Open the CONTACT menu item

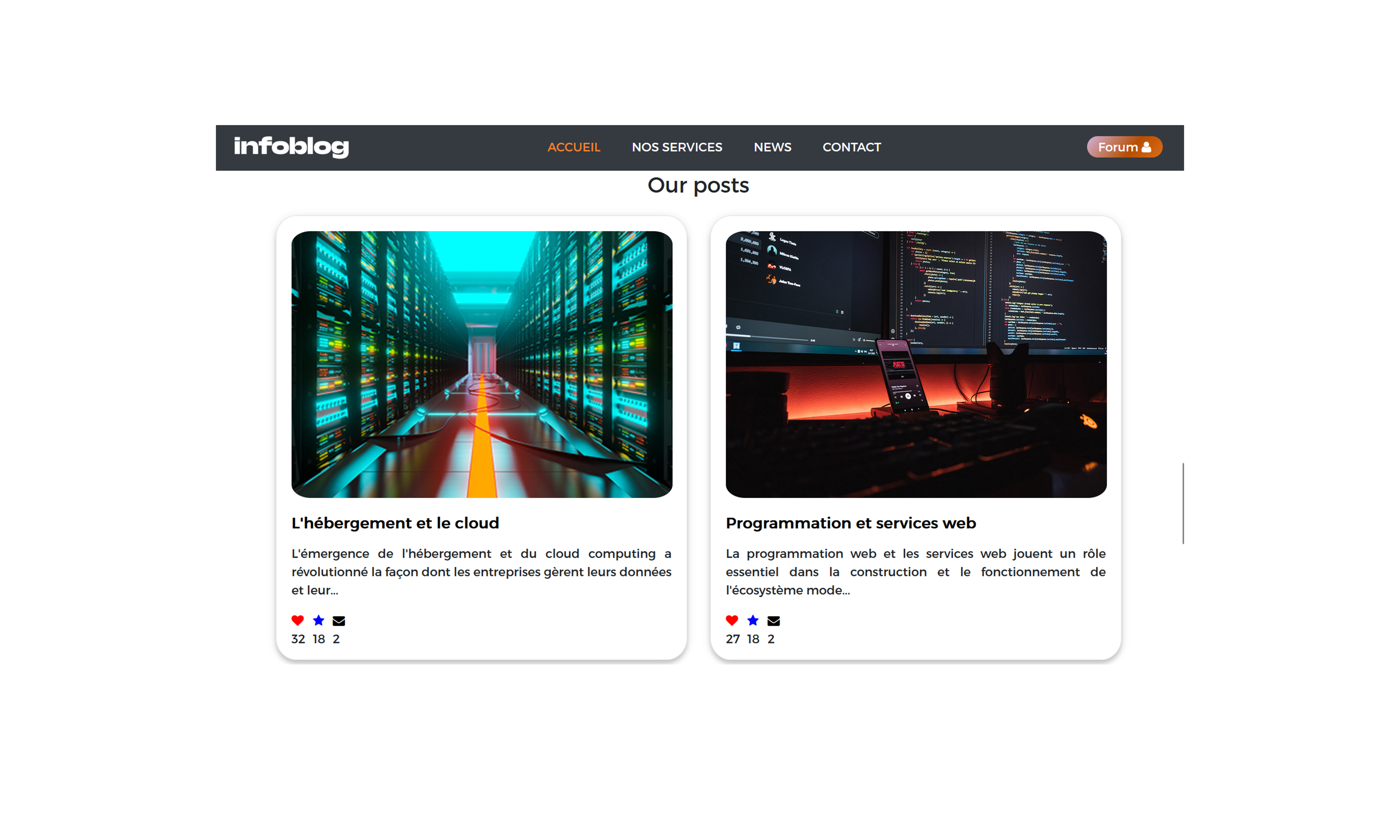point(851,147)
